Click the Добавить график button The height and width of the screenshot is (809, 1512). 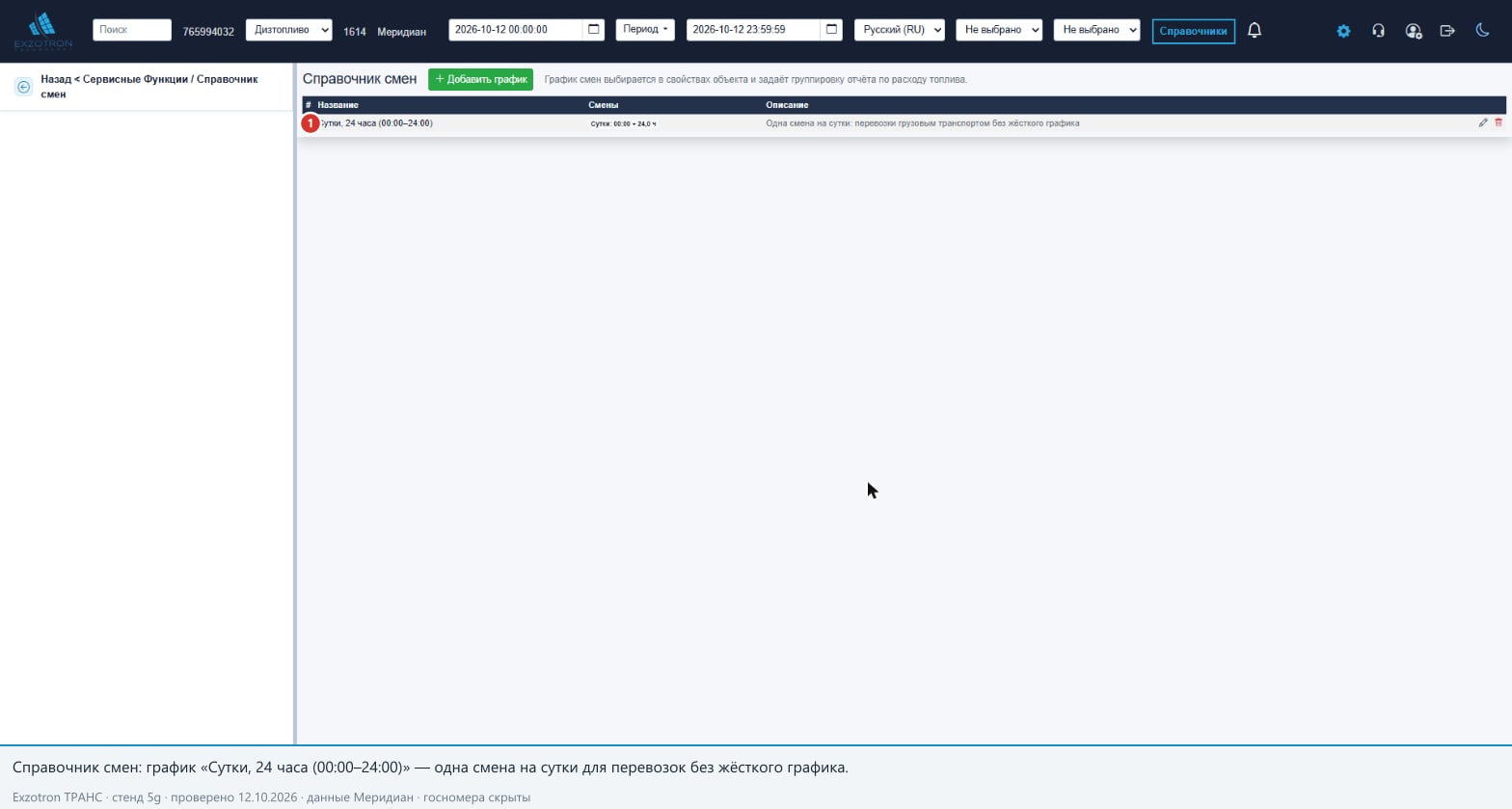pos(480,79)
